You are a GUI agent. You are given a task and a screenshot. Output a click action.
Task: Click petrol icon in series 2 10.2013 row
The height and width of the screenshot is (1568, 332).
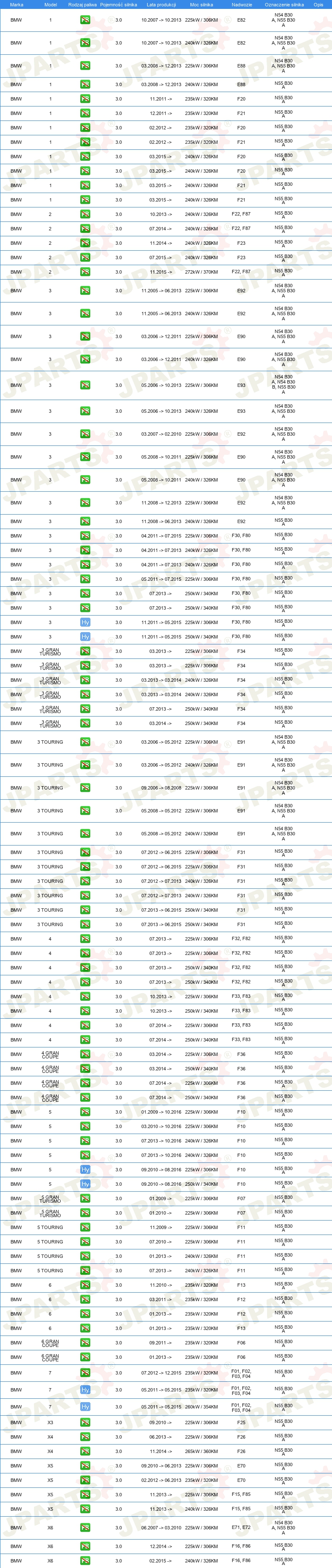point(85,214)
